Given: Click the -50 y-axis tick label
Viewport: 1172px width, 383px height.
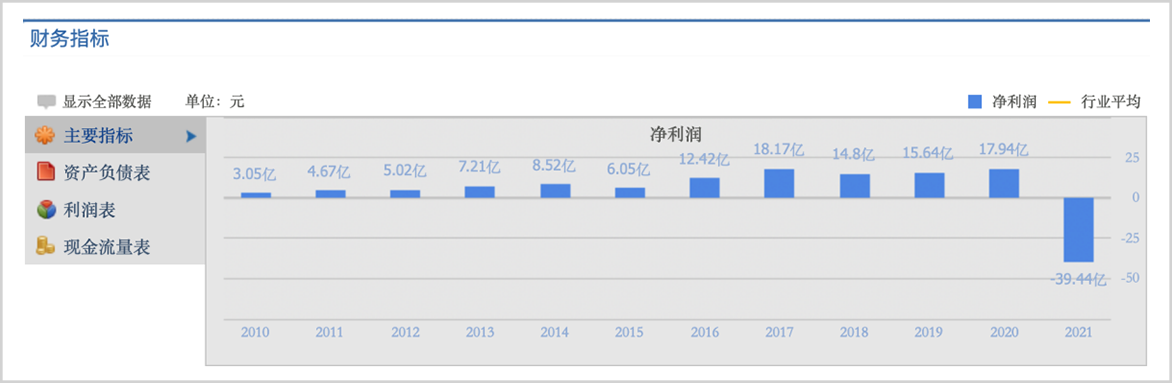Looking at the screenshot, I should 1129,278.
